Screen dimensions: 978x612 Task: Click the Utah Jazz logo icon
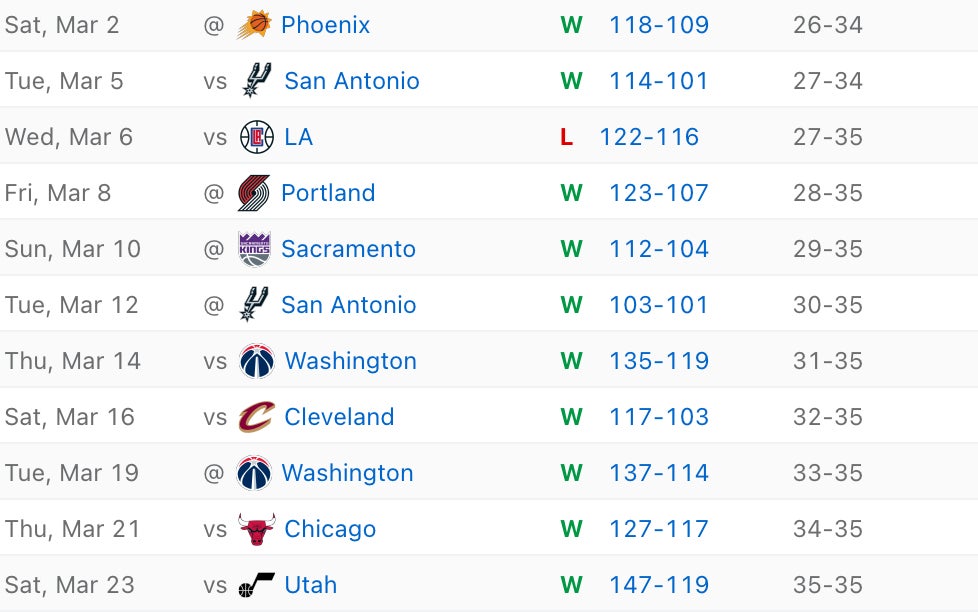click(256, 586)
